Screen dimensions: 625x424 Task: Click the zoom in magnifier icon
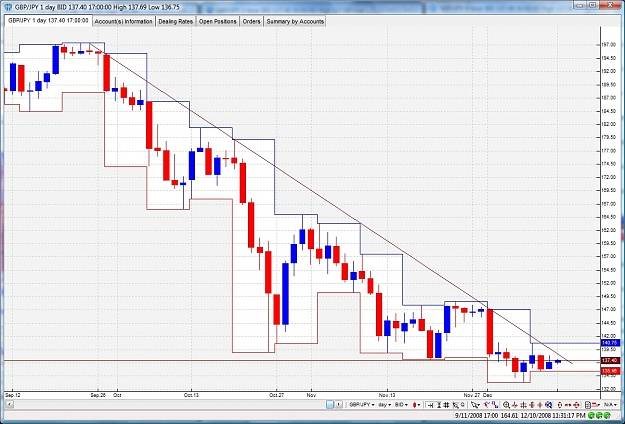point(506,405)
